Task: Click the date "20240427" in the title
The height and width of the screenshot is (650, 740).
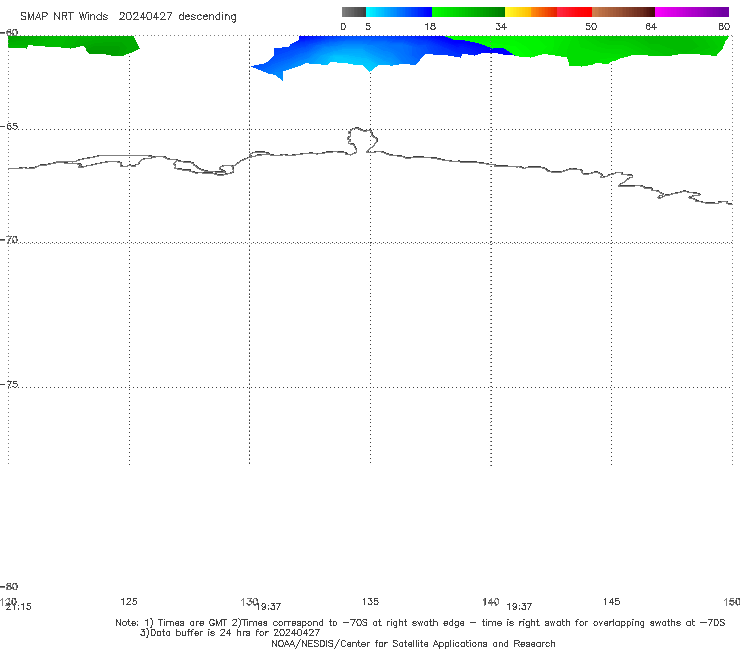Action: click(145, 17)
